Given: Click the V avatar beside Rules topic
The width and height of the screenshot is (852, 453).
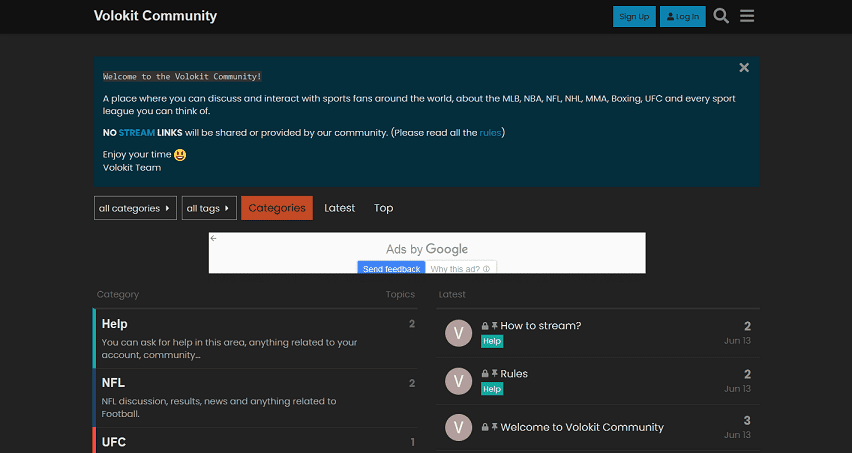Looking at the screenshot, I should click(459, 381).
